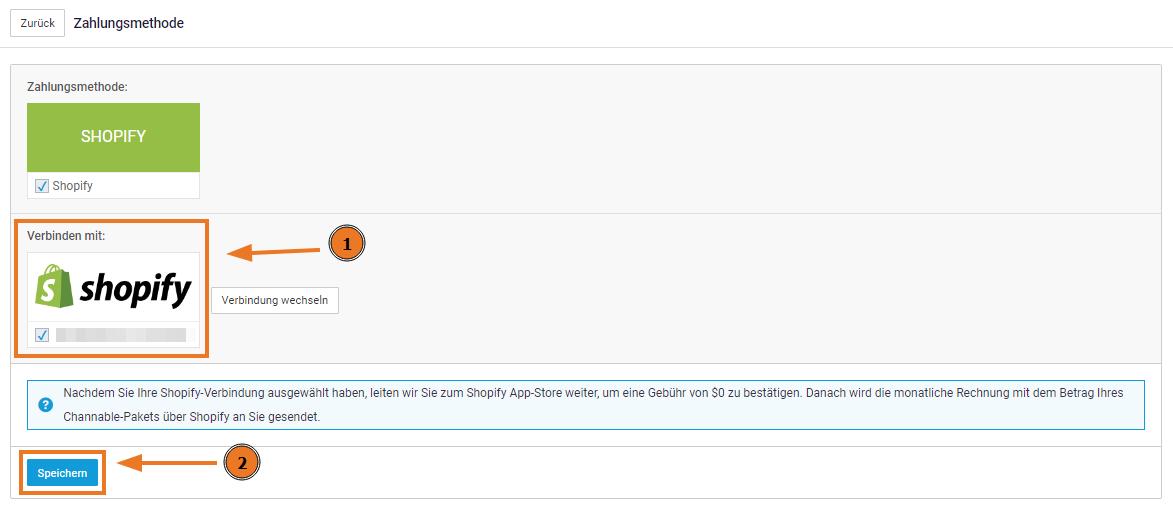The image size is (1173, 510).
Task: Click the 'Shopify' label beside the checkbox
Action: click(x=72, y=186)
